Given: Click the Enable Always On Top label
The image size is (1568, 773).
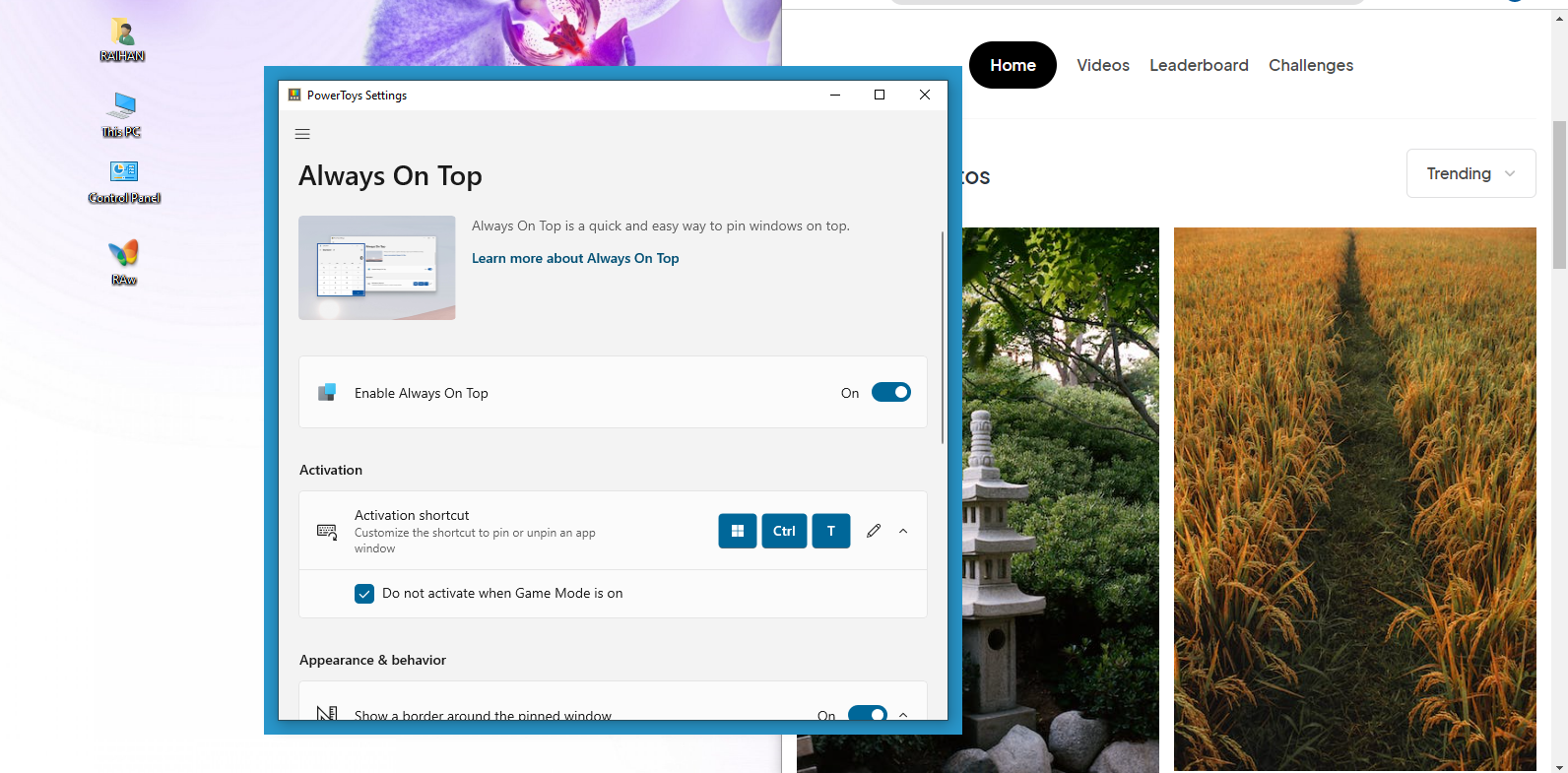Looking at the screenshot, I should (x=422, y=393).
